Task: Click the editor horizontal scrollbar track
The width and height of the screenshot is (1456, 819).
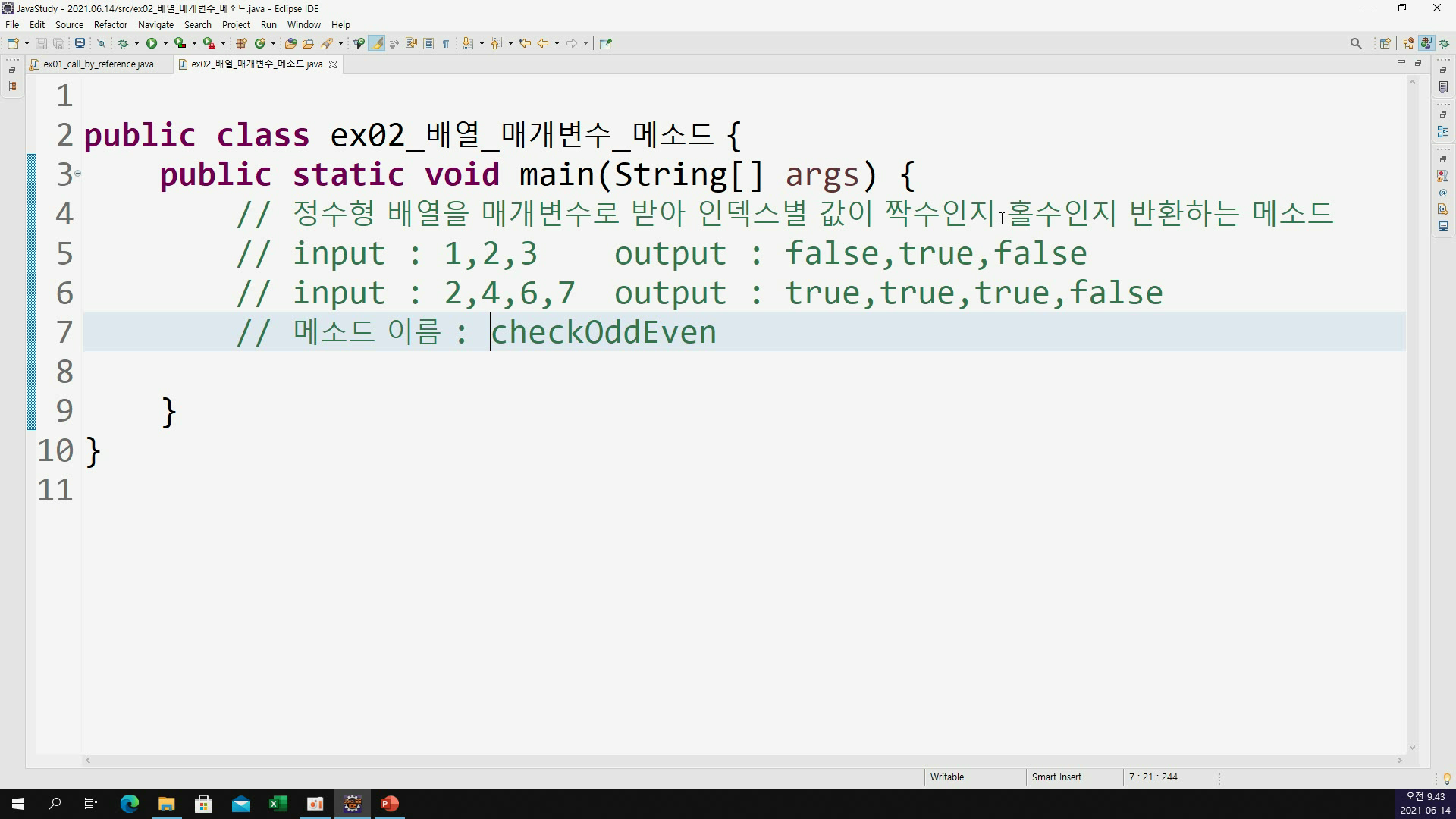Action: click(743, 760)
